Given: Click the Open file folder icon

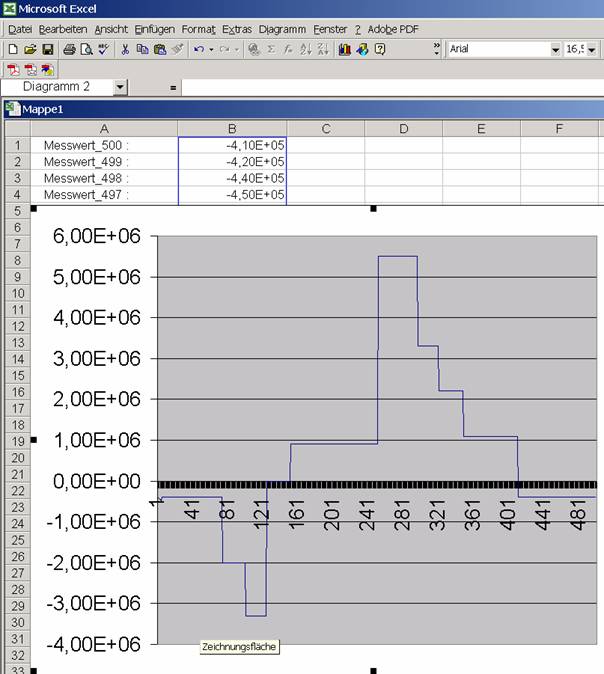Looking at the screenshot, I should pos(30,49).
